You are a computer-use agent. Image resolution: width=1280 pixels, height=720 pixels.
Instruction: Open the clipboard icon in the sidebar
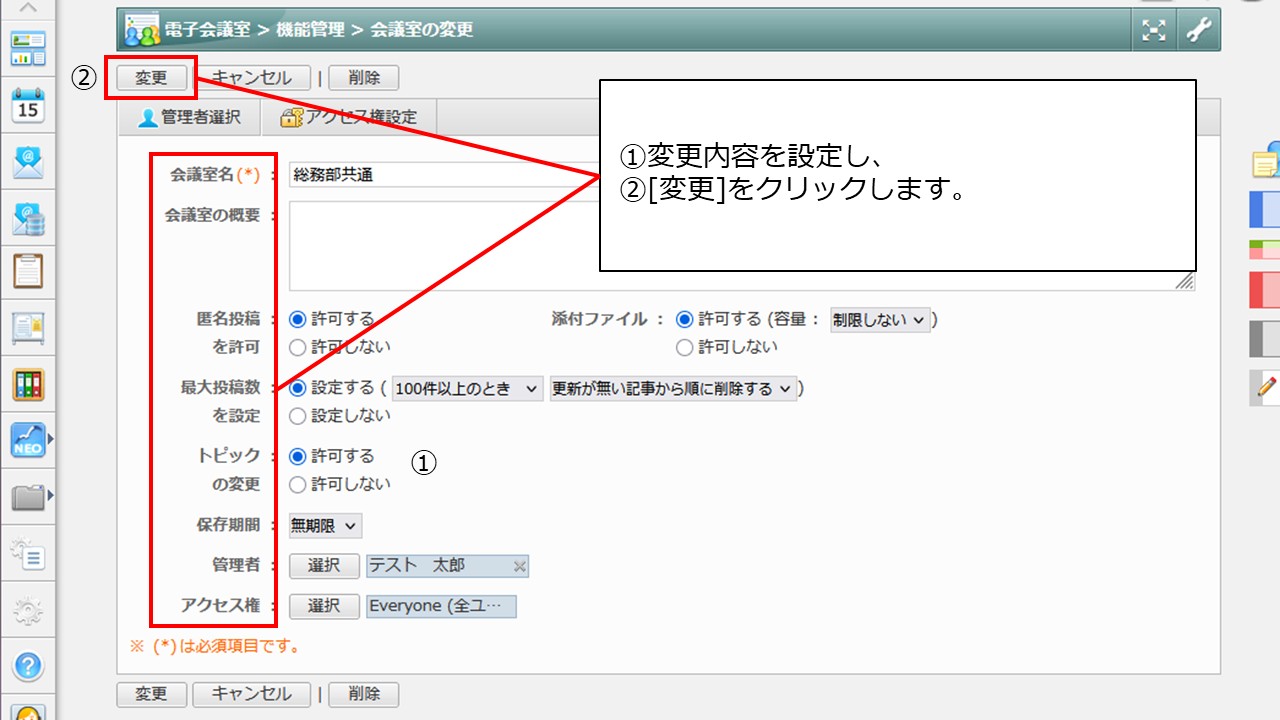[x=28, y=272]
